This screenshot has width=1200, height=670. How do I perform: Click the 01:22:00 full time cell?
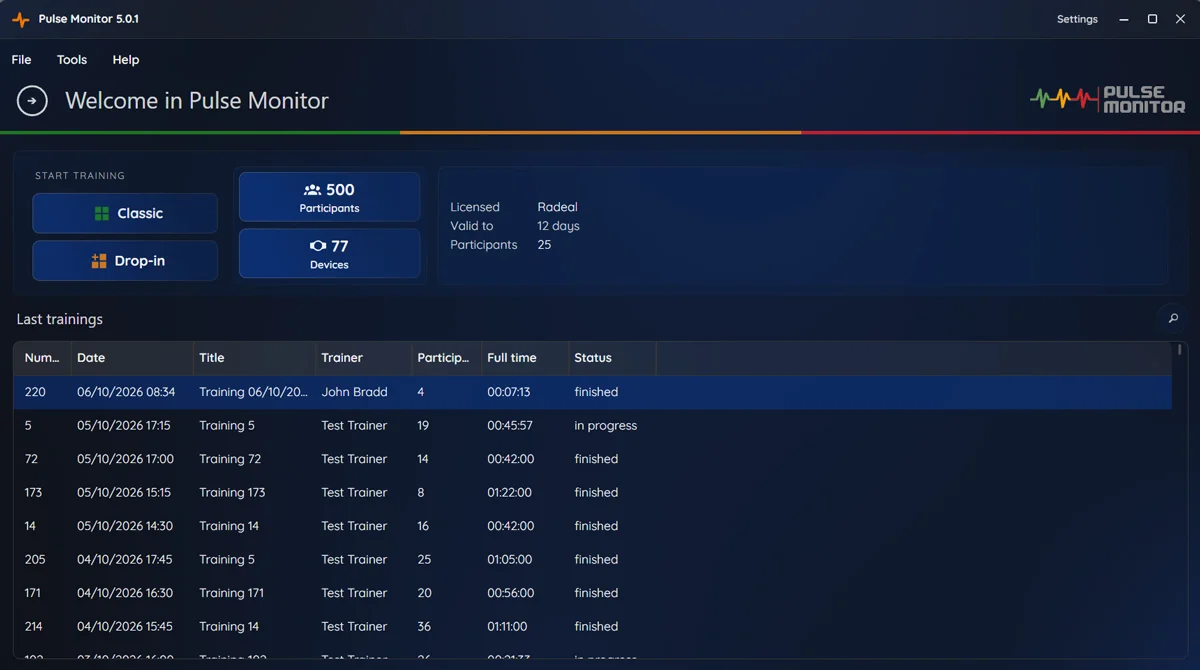pyautogui.click(x=510, y=492)
